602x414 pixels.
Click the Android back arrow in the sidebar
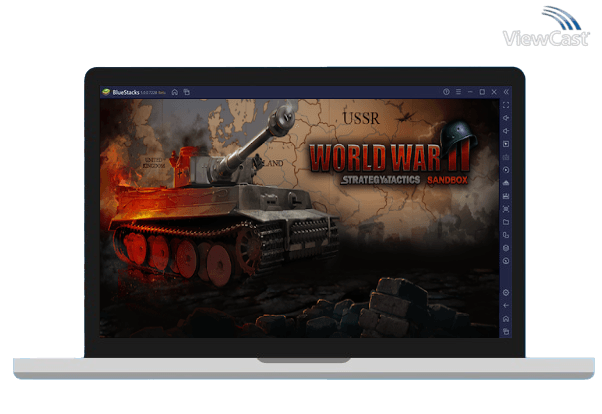point(506,306)
